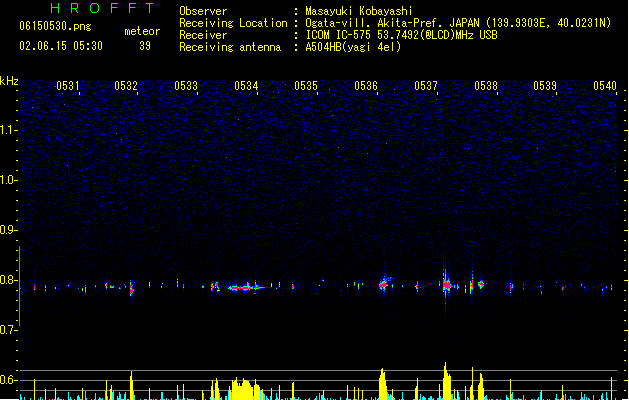Viewport: 629px width, 400px height.
Task: Click the 0539 time marker
Action: click(x=545, y=85)
